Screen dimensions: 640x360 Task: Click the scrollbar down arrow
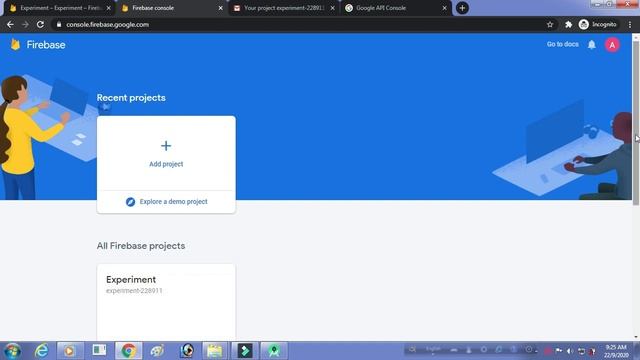(636, 337)
